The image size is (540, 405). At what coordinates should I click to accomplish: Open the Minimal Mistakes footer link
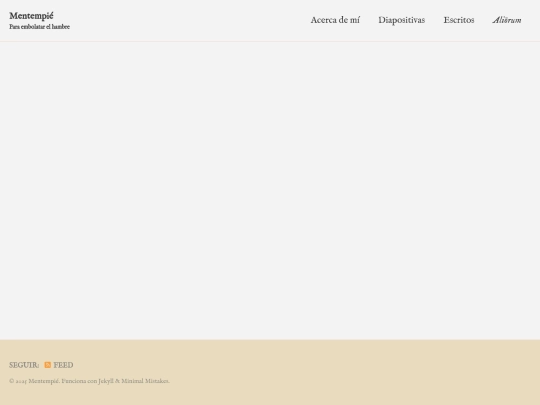tap(145, 381)
